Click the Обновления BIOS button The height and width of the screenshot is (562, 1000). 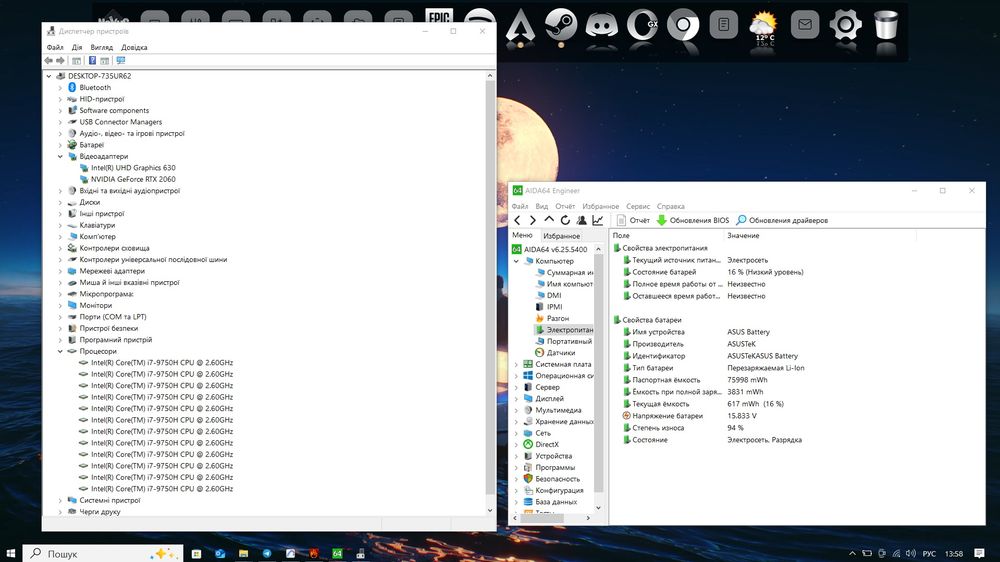(x=692, y=220)
